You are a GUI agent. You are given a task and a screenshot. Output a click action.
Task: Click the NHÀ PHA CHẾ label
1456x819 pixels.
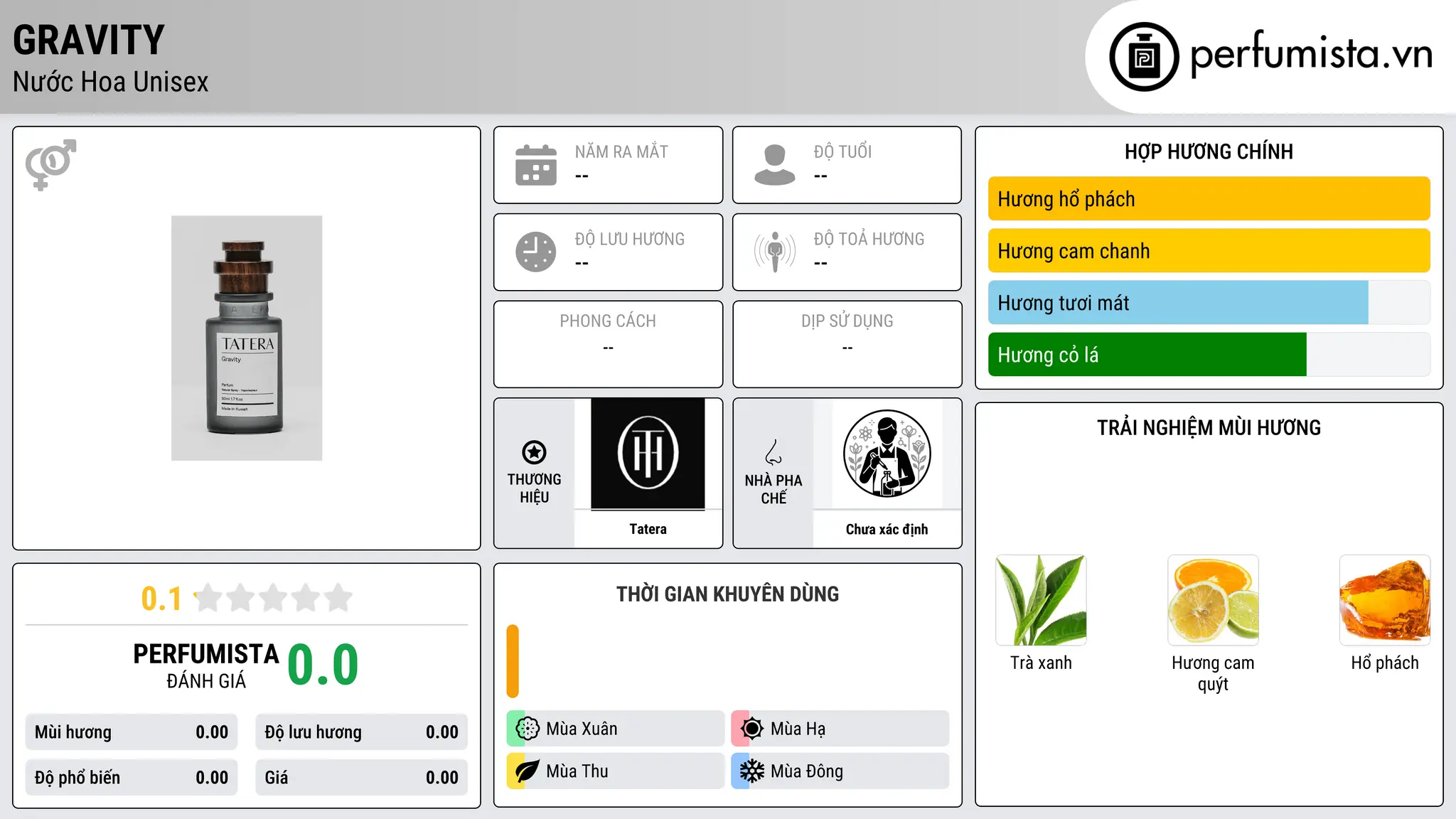(x=773, y=489)
